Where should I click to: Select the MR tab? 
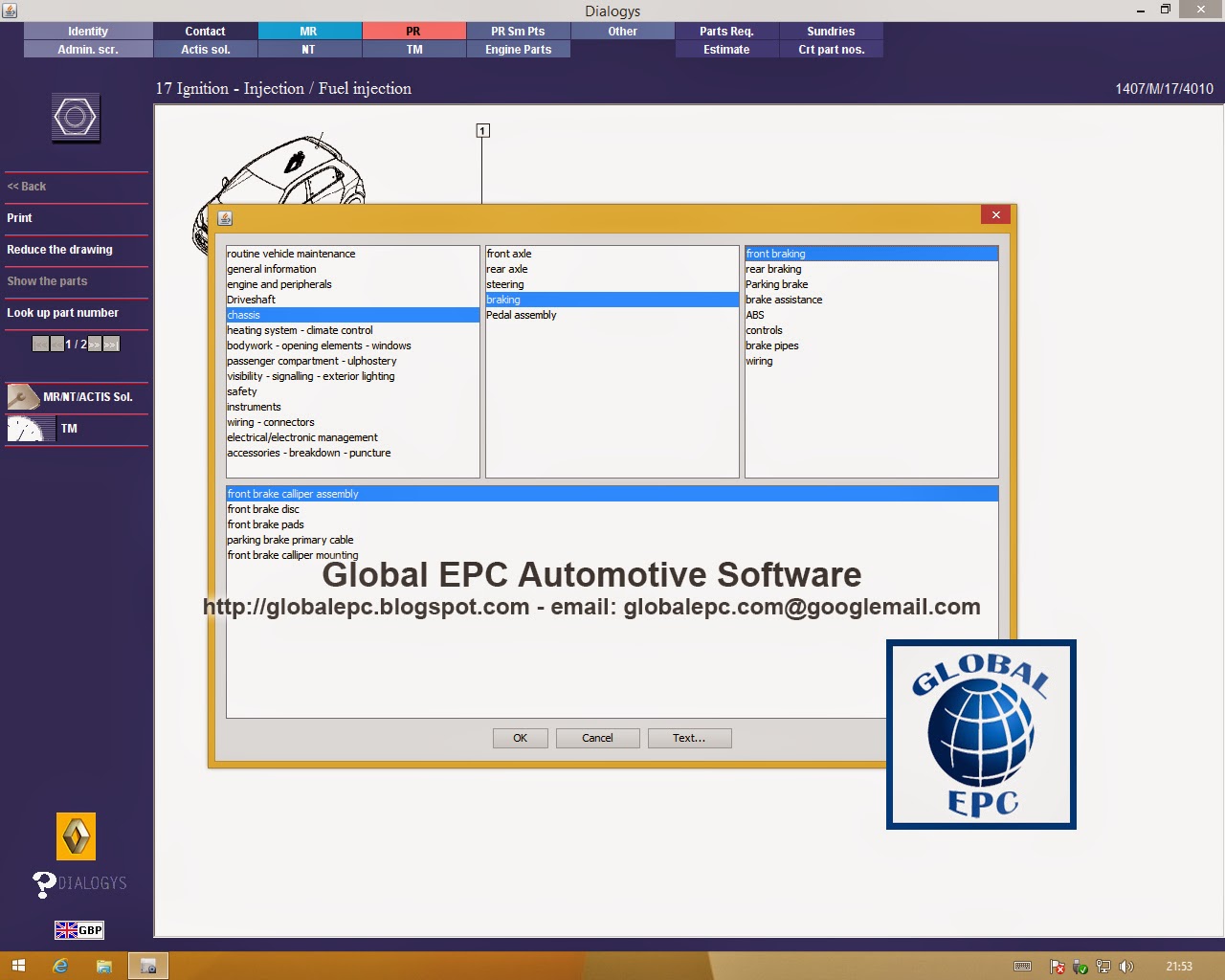click(x=309, y=32)
